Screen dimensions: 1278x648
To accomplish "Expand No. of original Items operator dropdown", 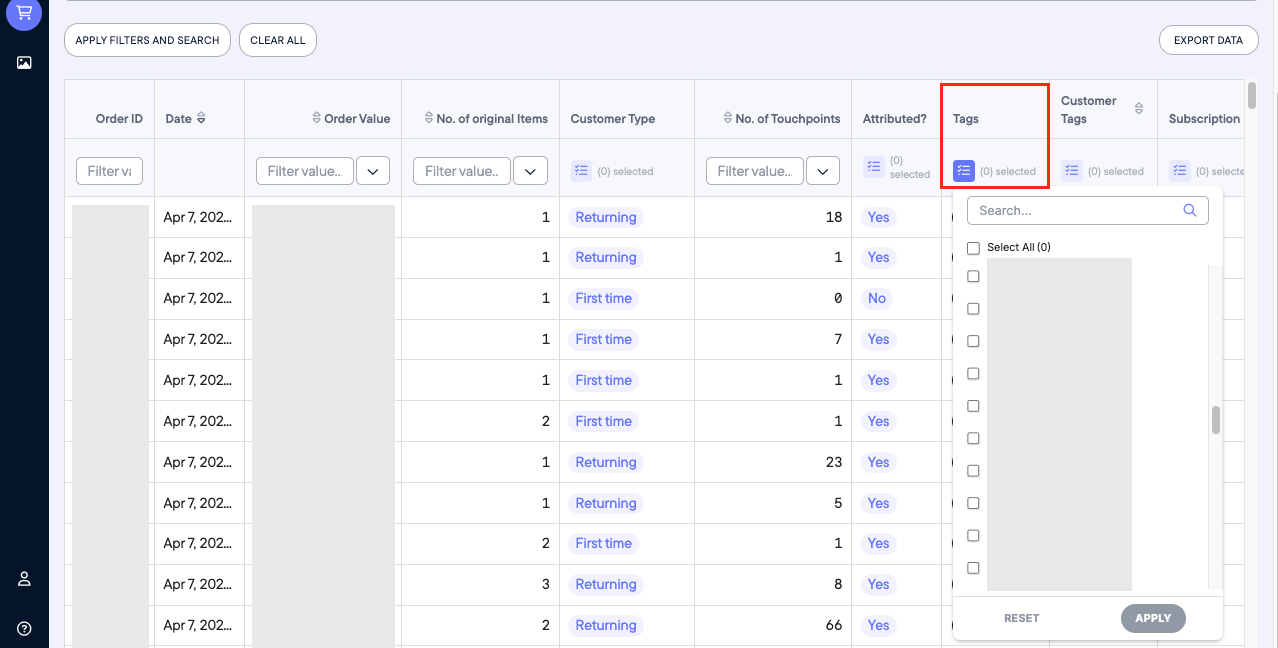I will point(531,171).
